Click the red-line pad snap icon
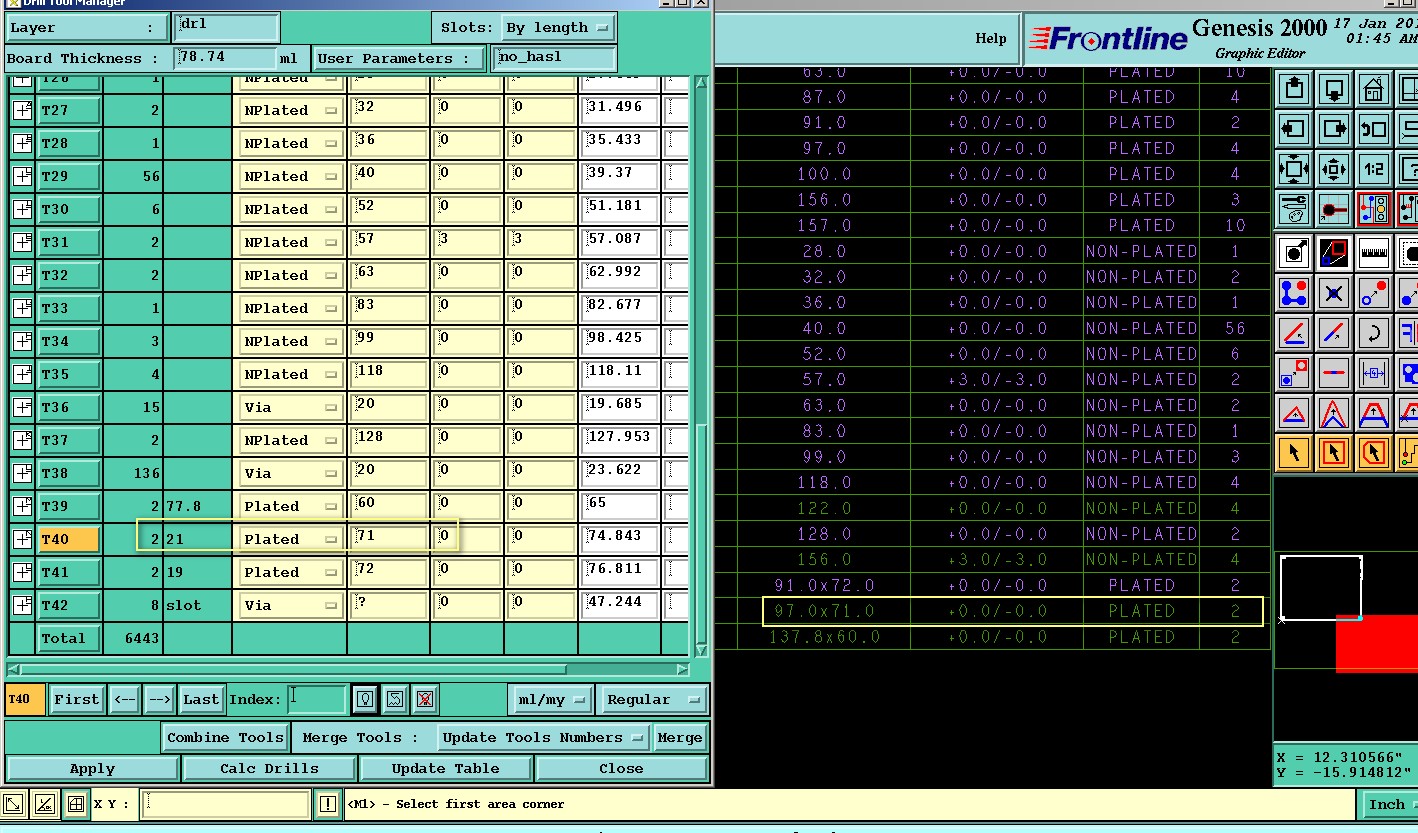The width and height of the screenshot is (1418, 833). click(1334, 208)
